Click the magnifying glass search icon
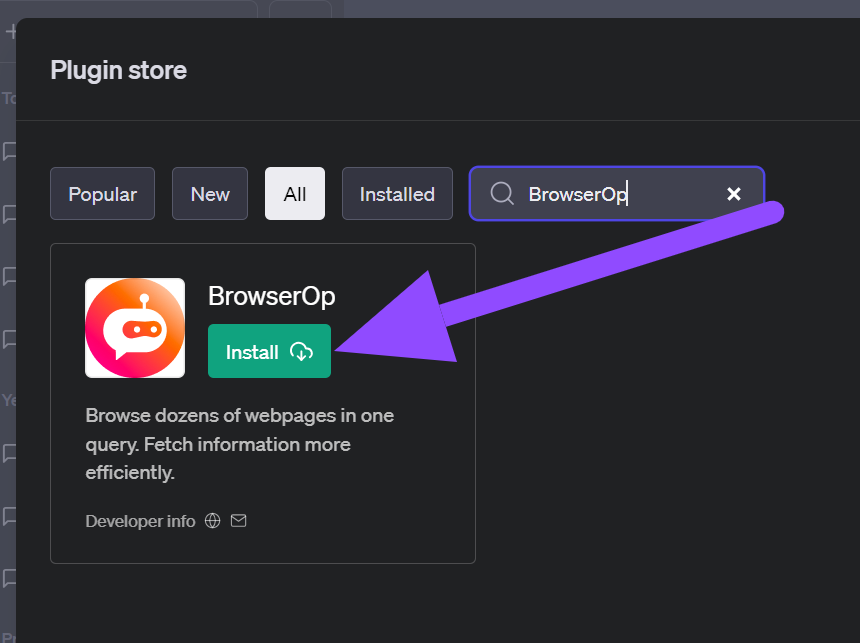Screen dimensions: 860x643 pyautogui.click(x=502, y=193)
